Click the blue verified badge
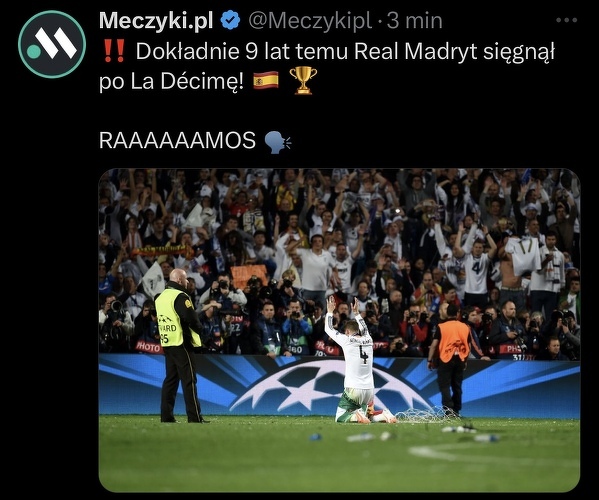 click(x=231, y=21)
